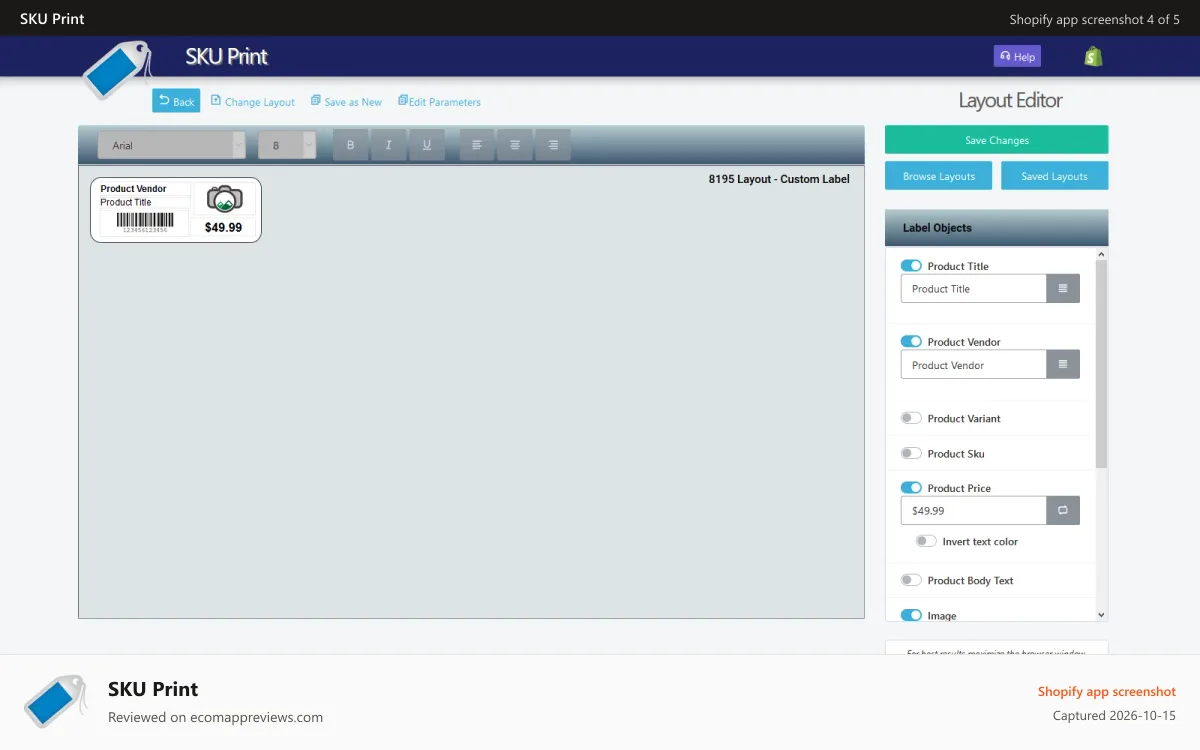Click the Layout Editor heading
The height and width of the screenshot is (750, 1200).
click(1010, 100)
